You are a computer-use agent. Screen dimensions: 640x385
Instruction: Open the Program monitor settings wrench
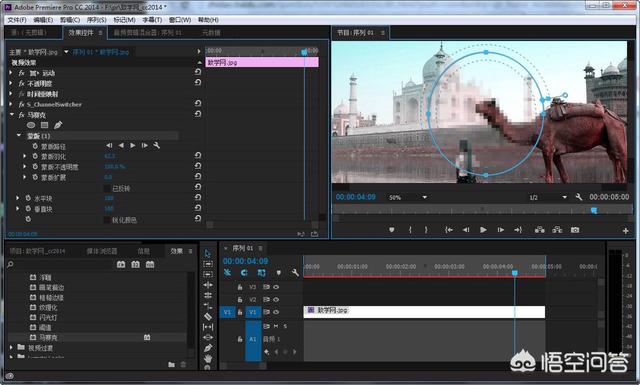[578, 197]
